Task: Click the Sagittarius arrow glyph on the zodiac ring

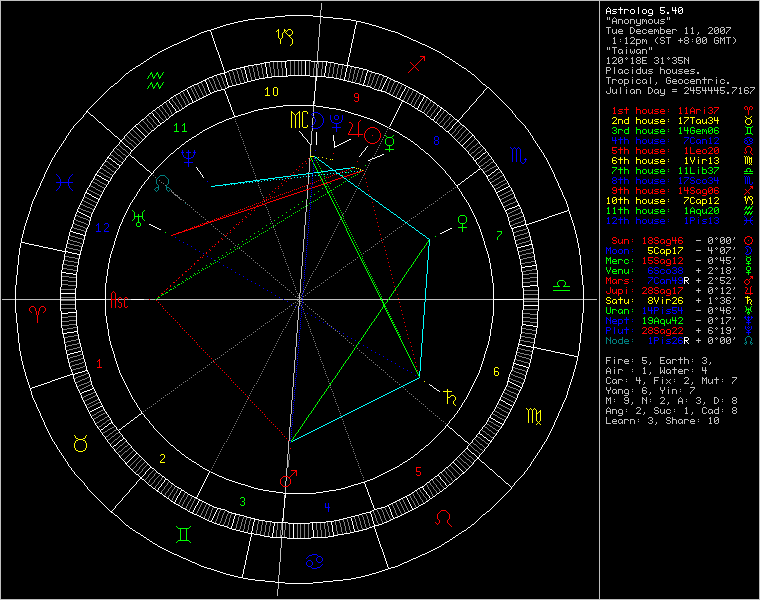Action: 416,64
